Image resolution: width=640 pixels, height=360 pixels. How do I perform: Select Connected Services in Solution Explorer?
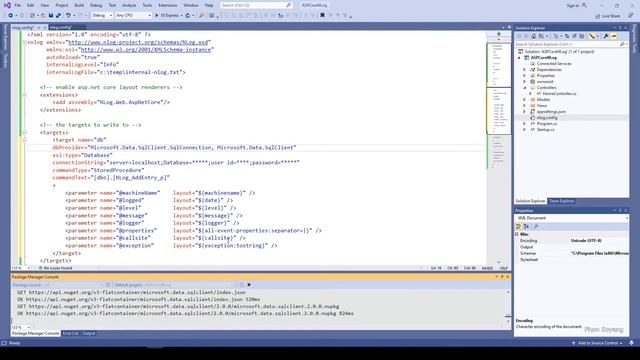[554, 64]
